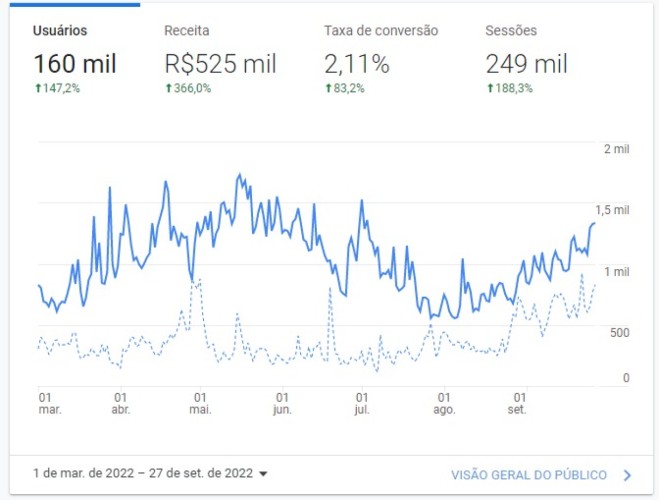Click the 01 set. label on the chart axis

[517, 403]
